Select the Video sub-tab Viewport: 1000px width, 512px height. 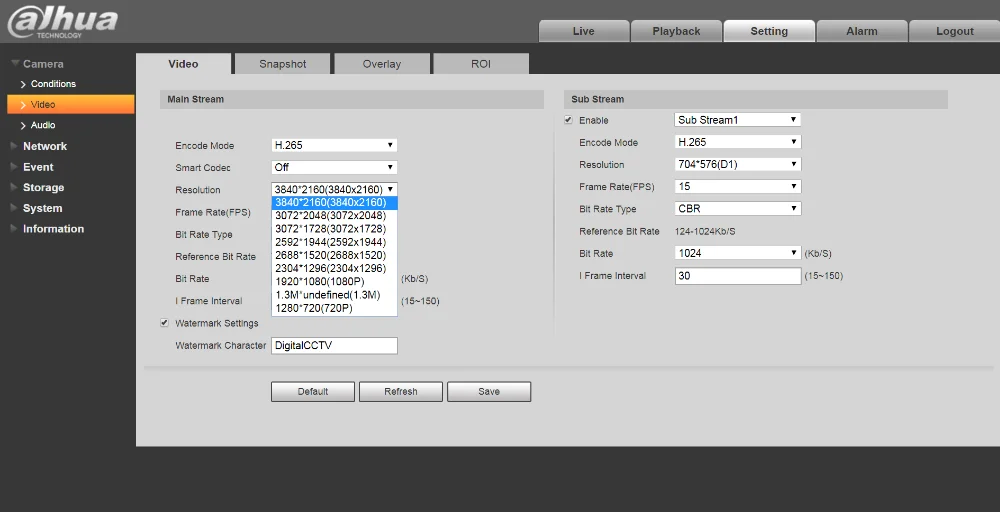pyautogui.click(x=183, y=64)
